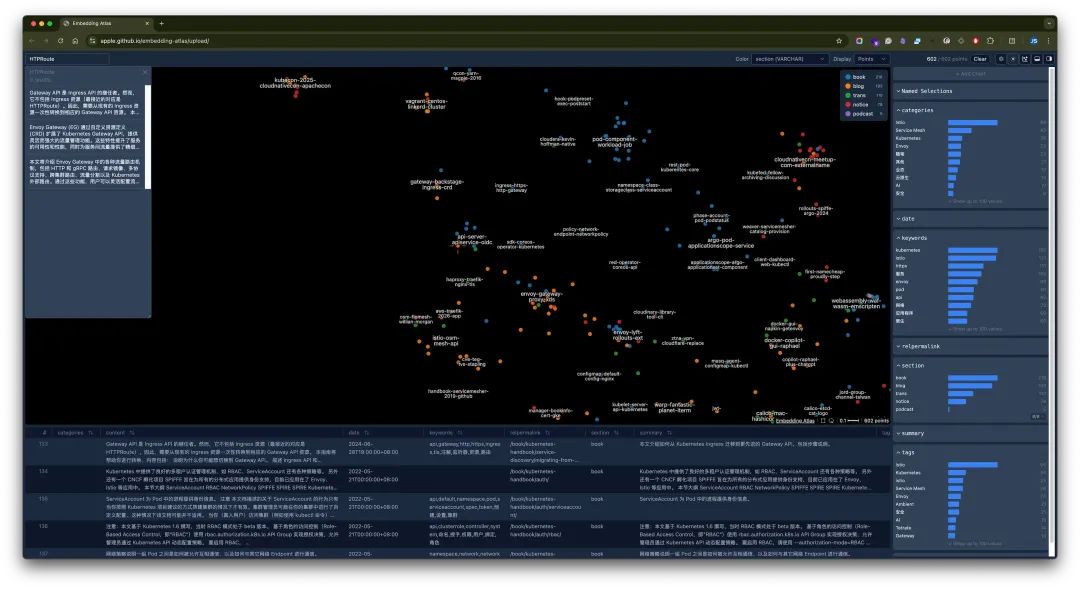Open the browser side panel icon

coord(1012,41)
